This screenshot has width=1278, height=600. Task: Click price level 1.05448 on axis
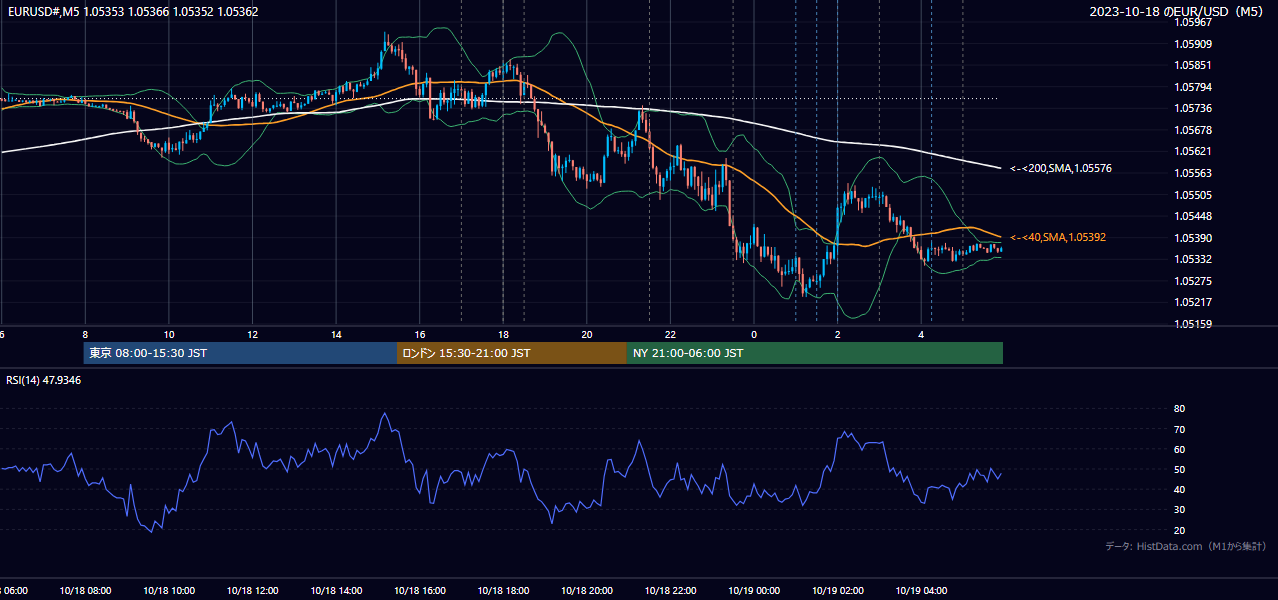point(1193,216)
